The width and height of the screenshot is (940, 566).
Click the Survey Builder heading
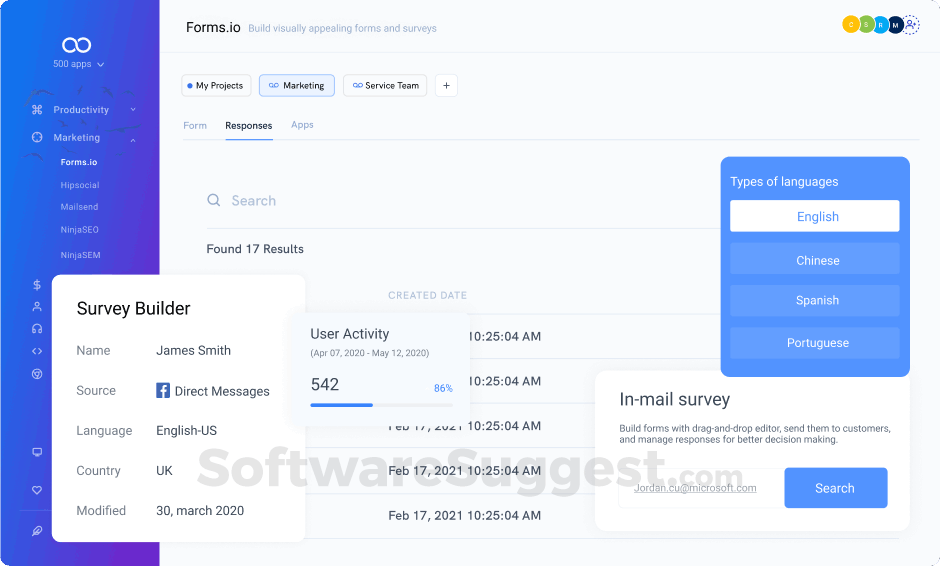coord(133,308)
